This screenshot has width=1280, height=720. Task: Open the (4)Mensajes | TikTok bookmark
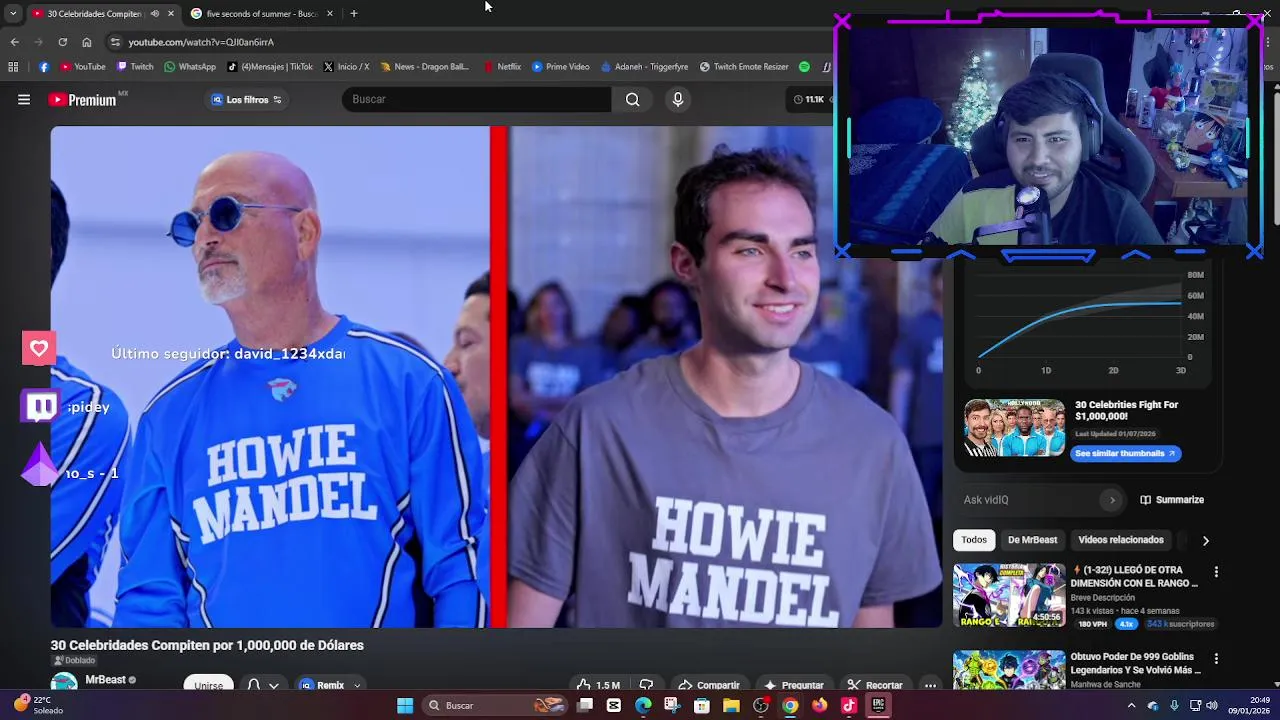click(270, 67)
